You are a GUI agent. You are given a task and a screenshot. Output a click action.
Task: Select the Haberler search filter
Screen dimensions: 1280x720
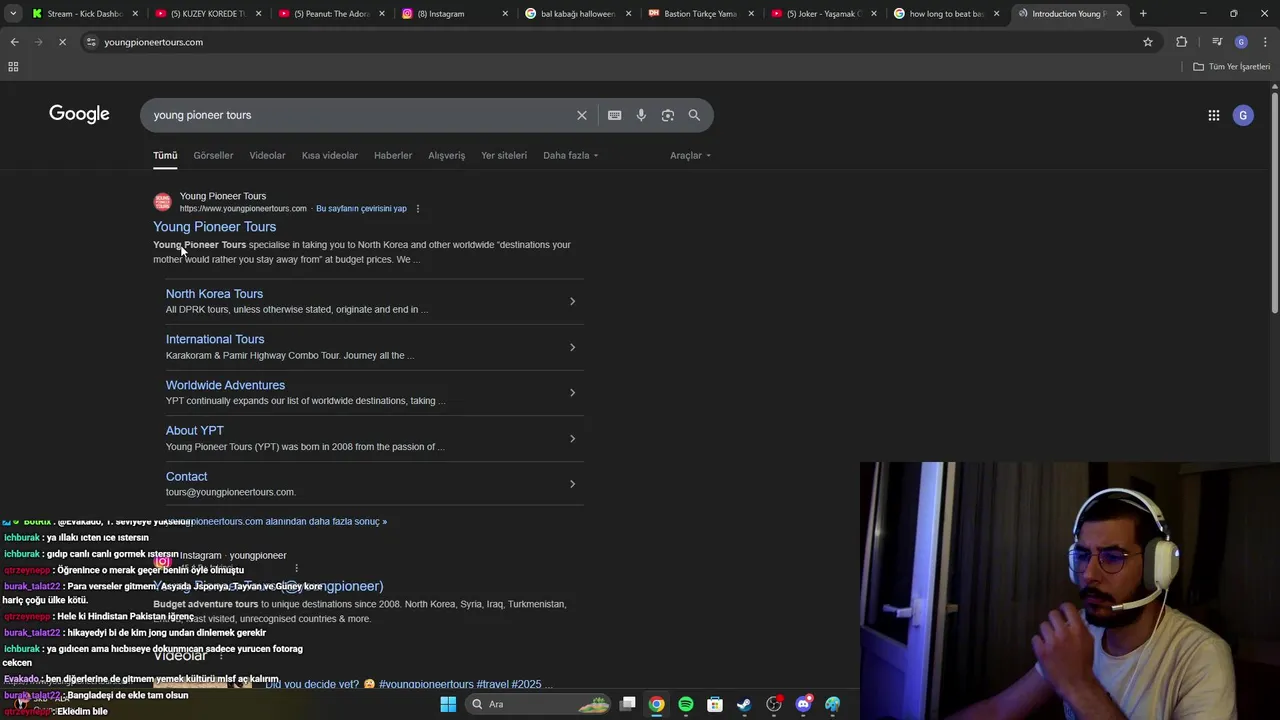pos(393,155)
